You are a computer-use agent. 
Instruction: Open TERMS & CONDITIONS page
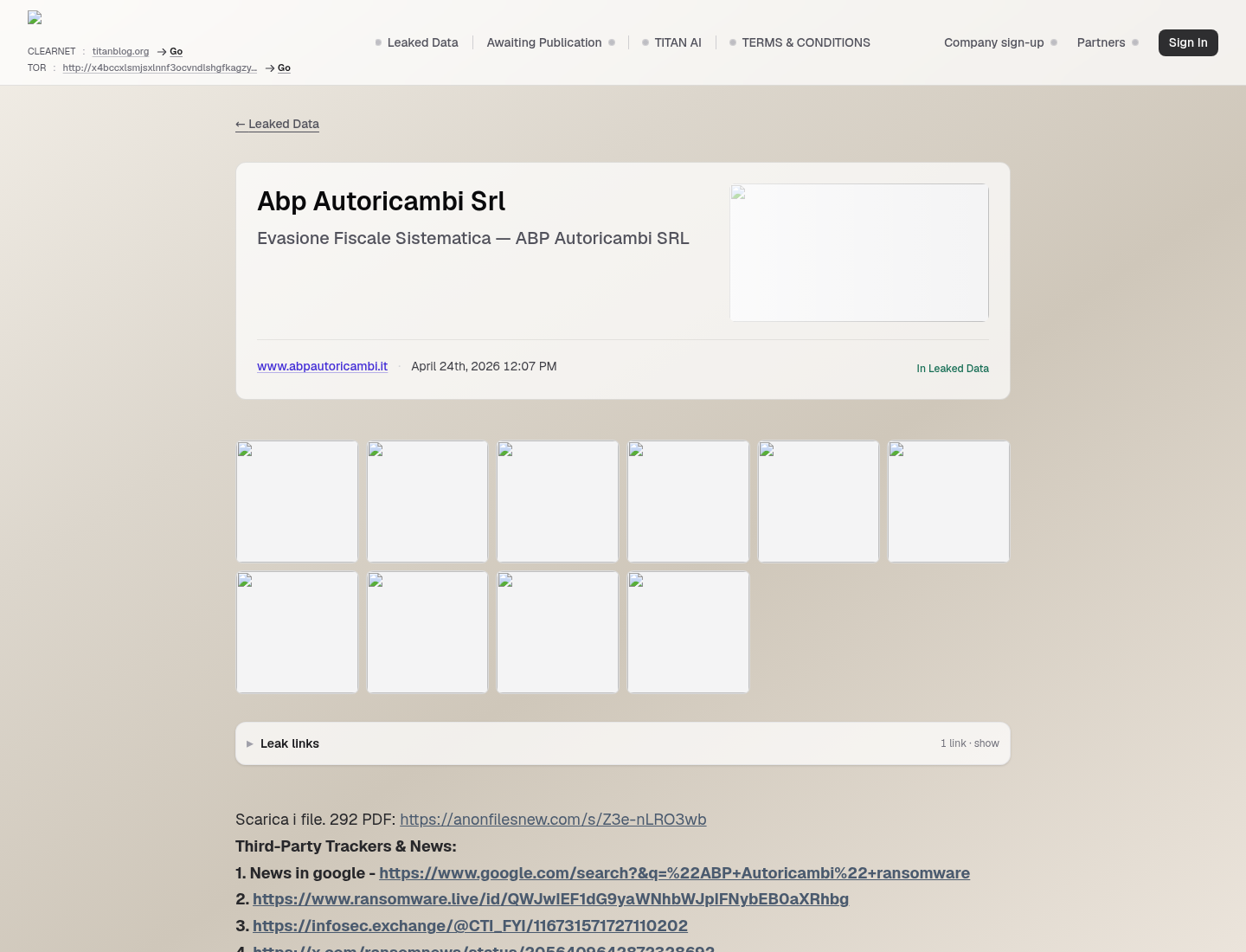point(800,42)
